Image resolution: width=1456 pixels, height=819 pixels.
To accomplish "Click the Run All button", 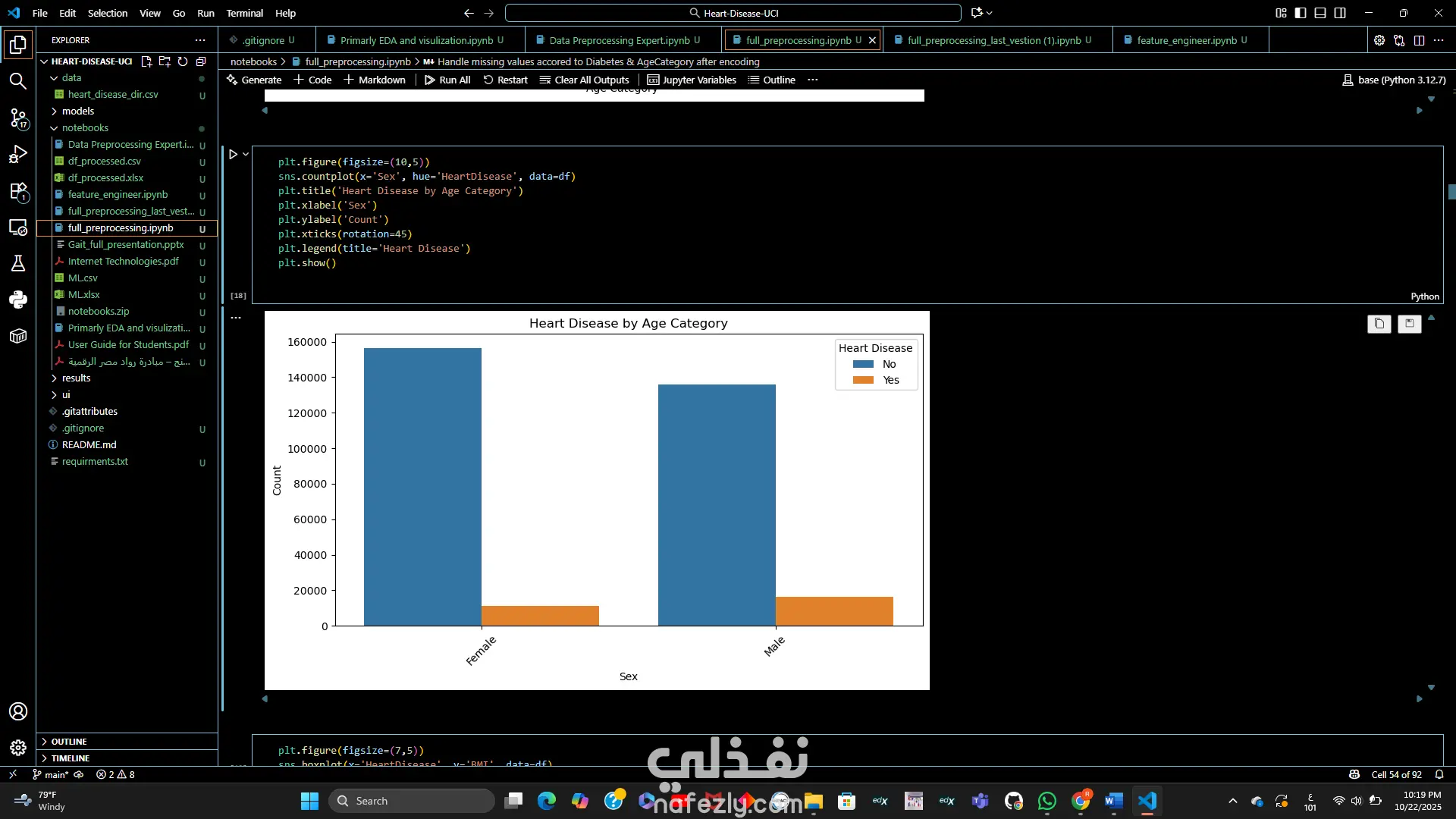I will click(x=447, y=80).
